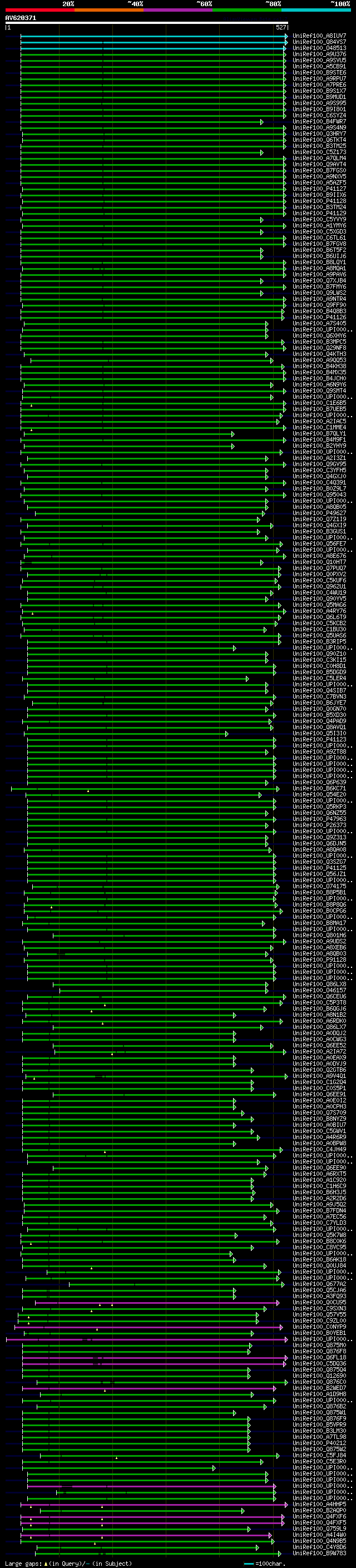
Task: Select hit label UniRef100_A1YMY6
Action: [319, 225]
